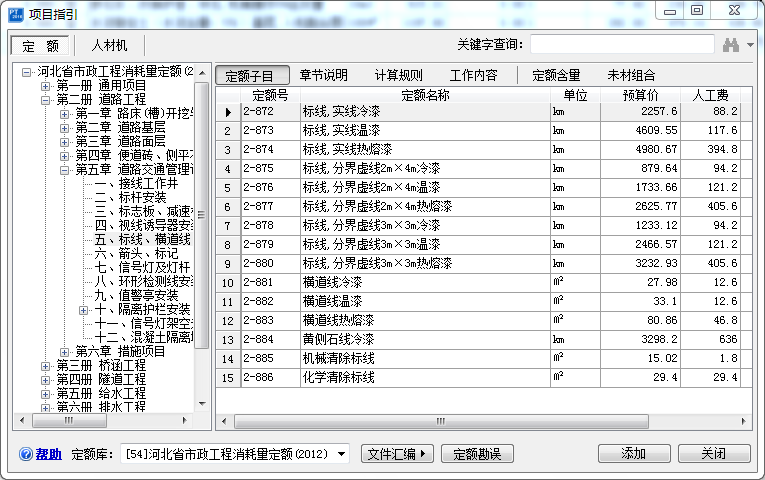The height and width of the screenshot is (480, 765).
Task: Open the 计算规则 tab
Action: click(399, 75)
